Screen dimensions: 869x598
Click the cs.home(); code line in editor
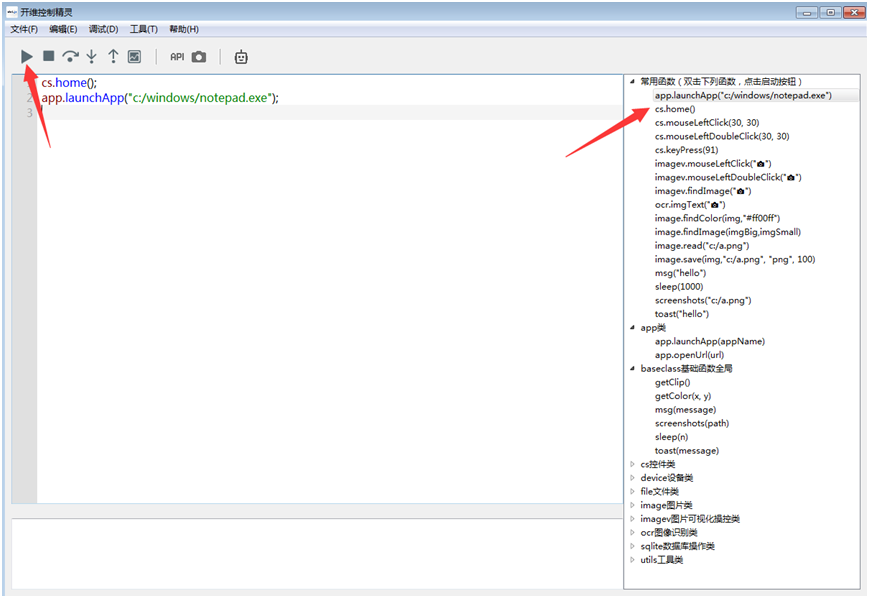(x=69, y=83)
